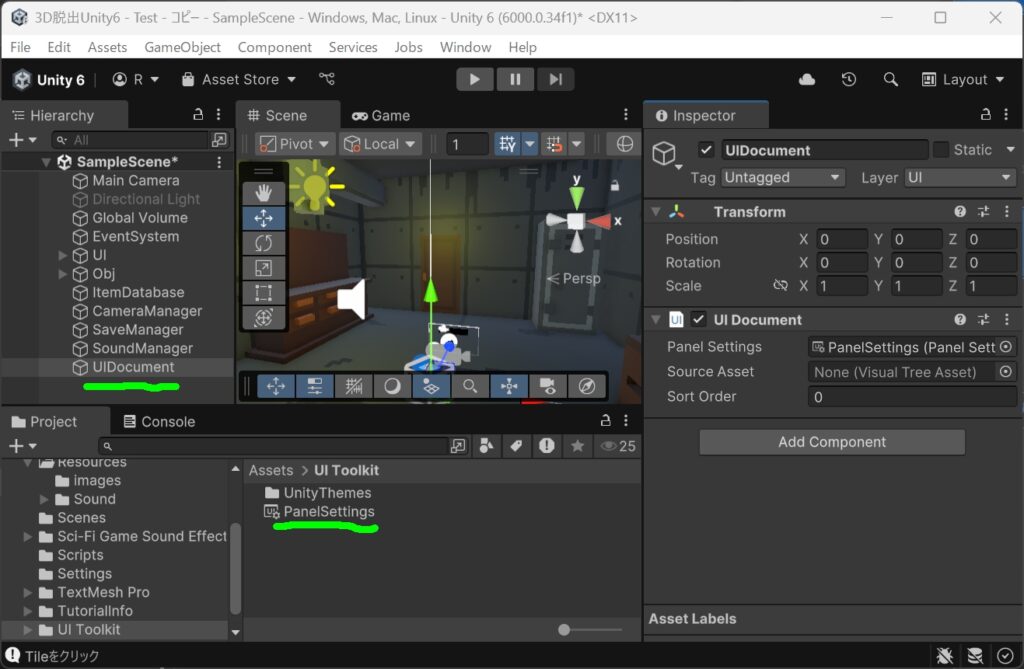
Task: Click the Pause button in the toolbar
Action: click(x=515, y=79)
